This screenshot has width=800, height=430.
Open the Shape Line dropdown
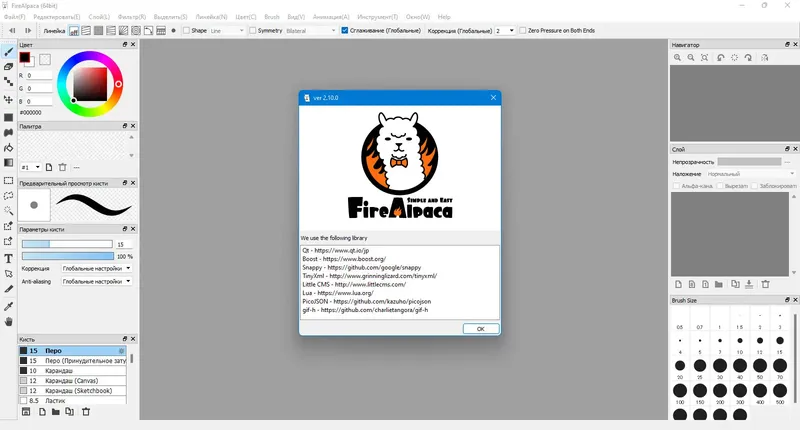tap(227, 31)
